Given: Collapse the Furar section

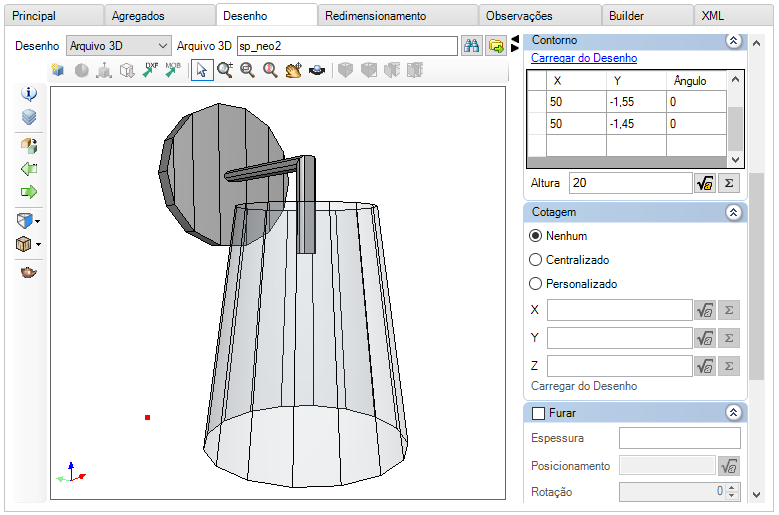Looking at the screenshot, I should (733, 413).
